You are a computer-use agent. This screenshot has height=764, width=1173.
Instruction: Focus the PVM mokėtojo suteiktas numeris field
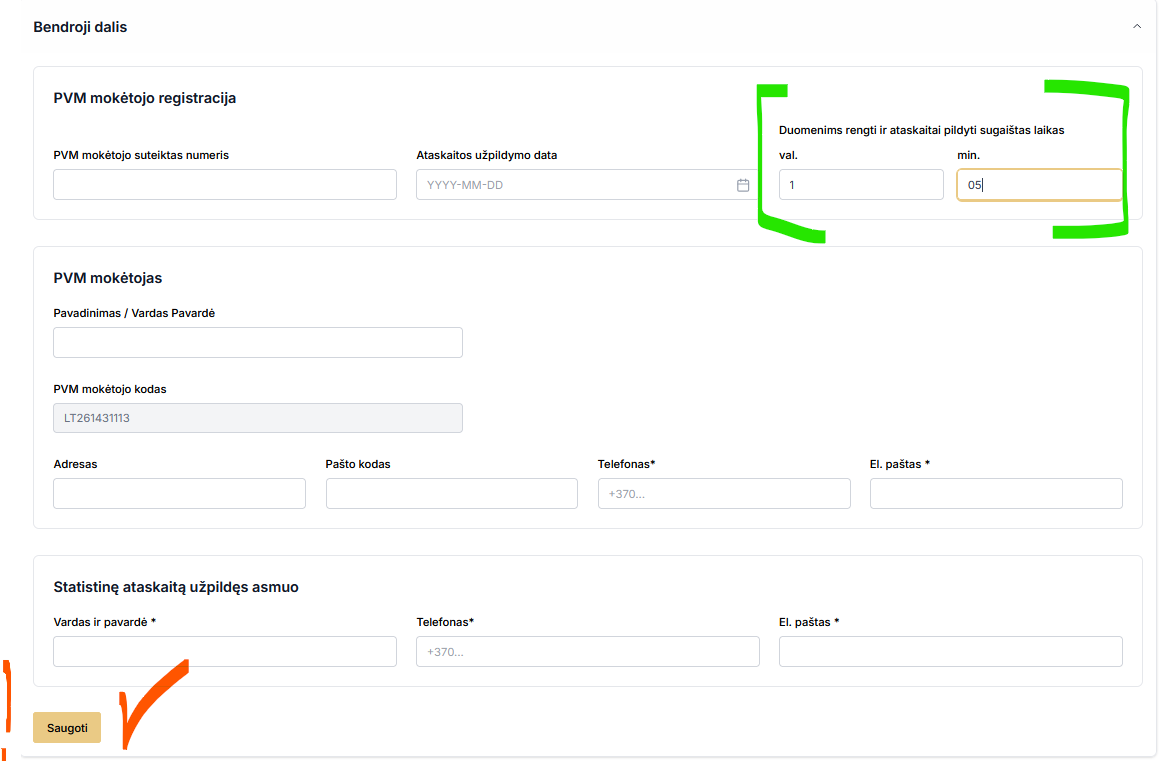pos(224,185)
